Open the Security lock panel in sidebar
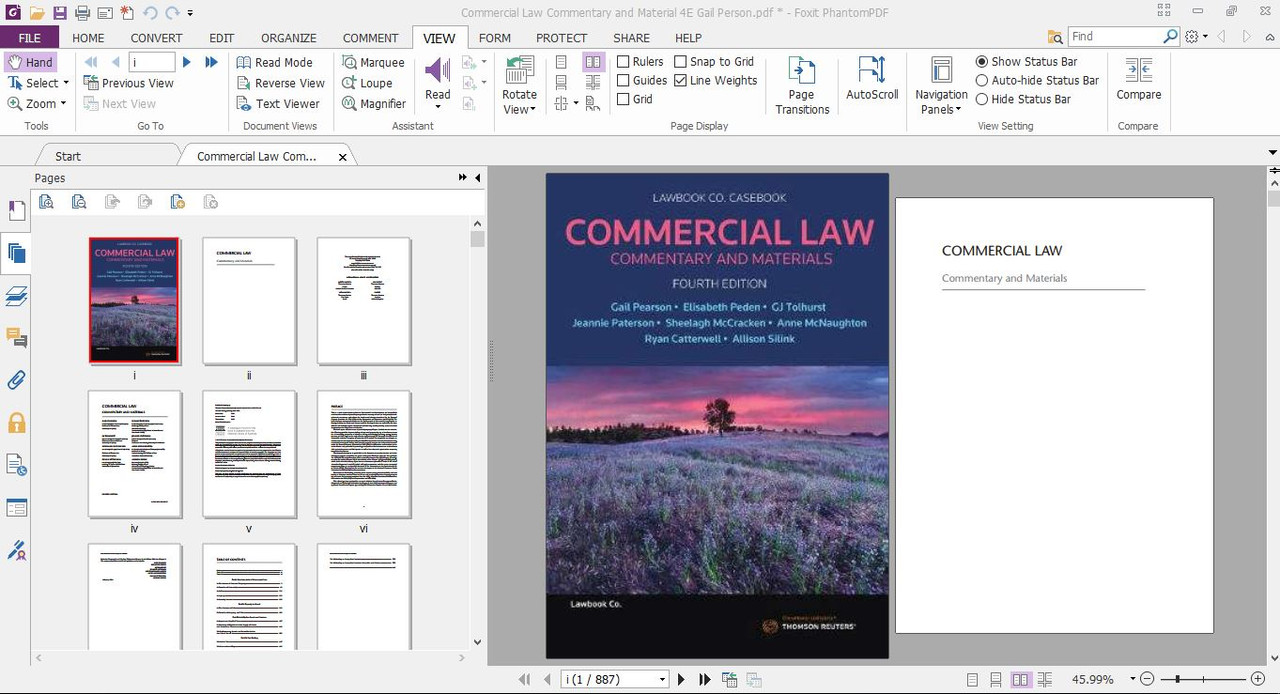The height and width of the screenshot is (694, 1280). pos(16,423)
